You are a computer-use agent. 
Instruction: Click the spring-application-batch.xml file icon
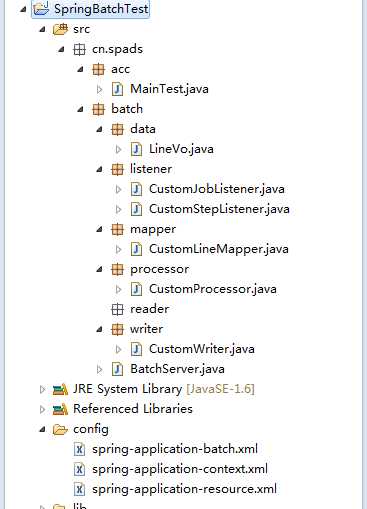tap(79, 449)
